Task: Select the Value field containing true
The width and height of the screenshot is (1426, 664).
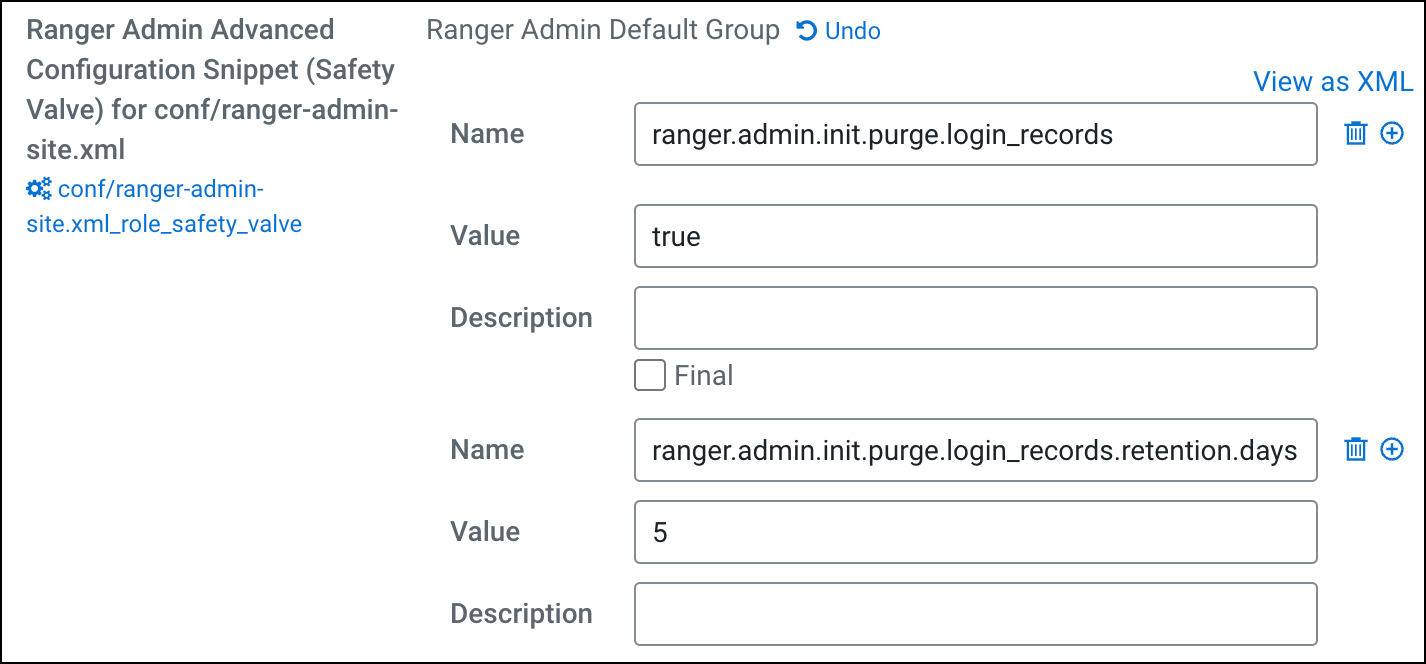Action: [x=975, y=236]
